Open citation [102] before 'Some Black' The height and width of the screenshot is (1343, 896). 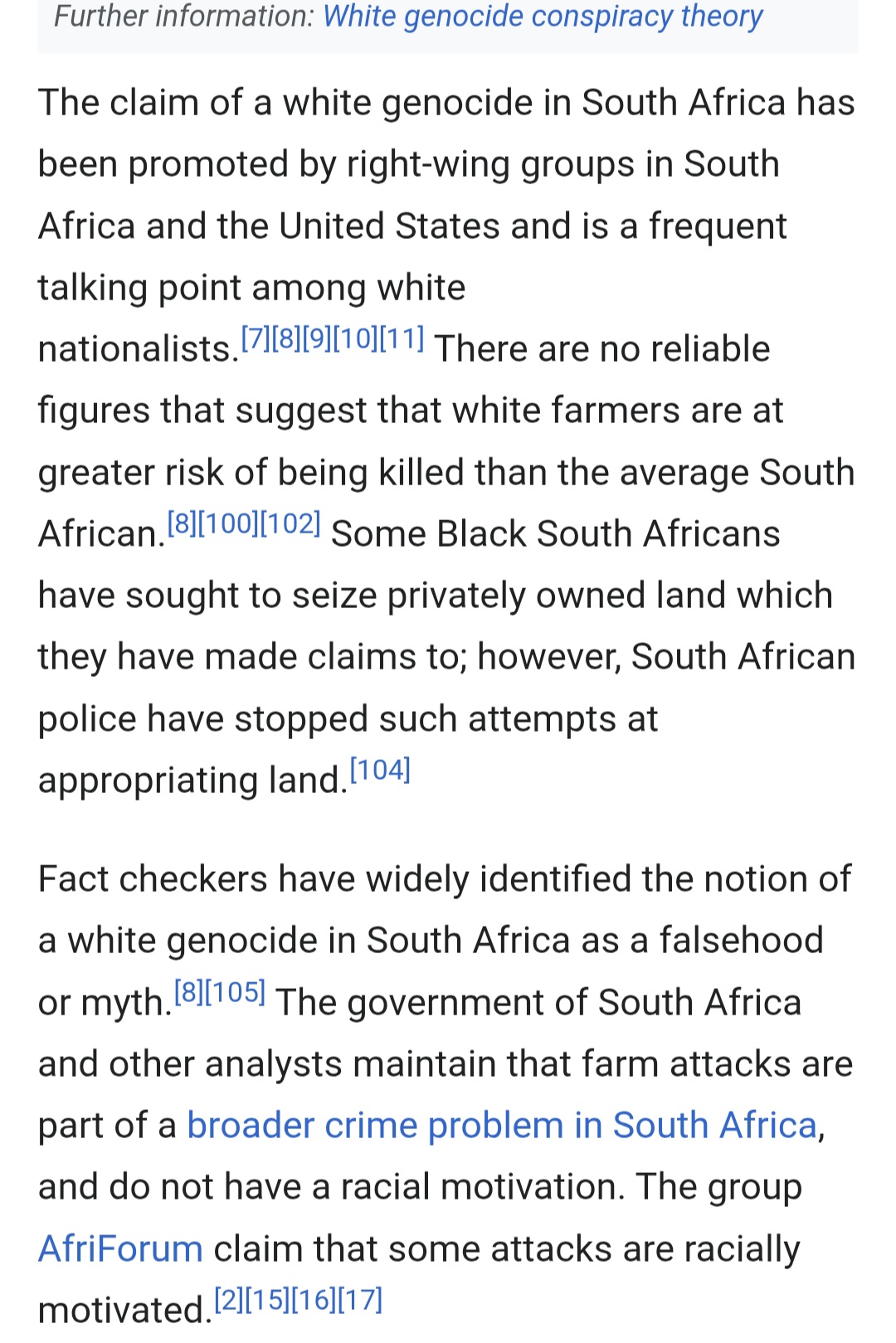click(x=290, y=523)
